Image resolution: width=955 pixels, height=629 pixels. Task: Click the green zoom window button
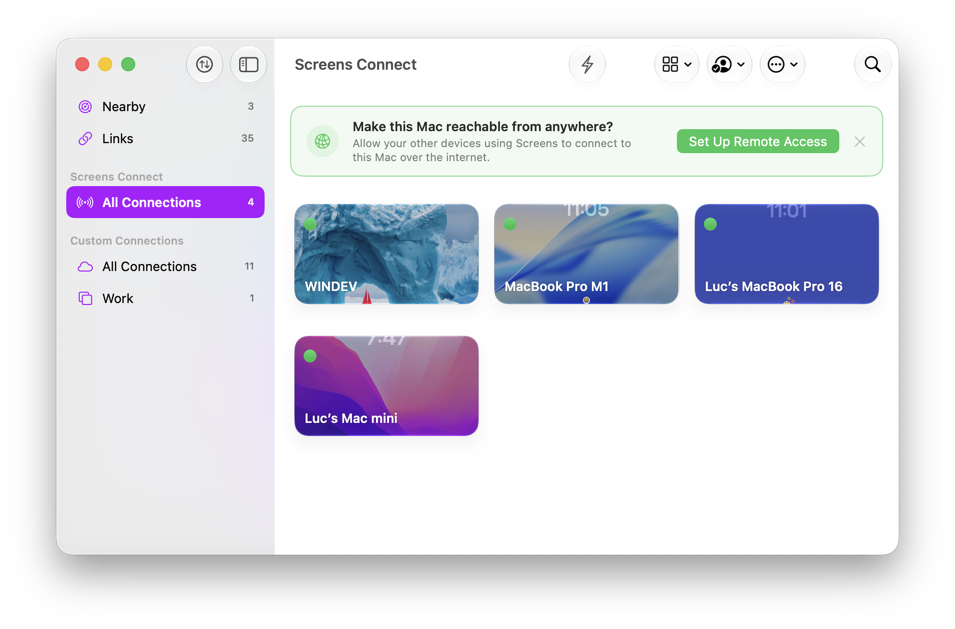coord(128,64)
